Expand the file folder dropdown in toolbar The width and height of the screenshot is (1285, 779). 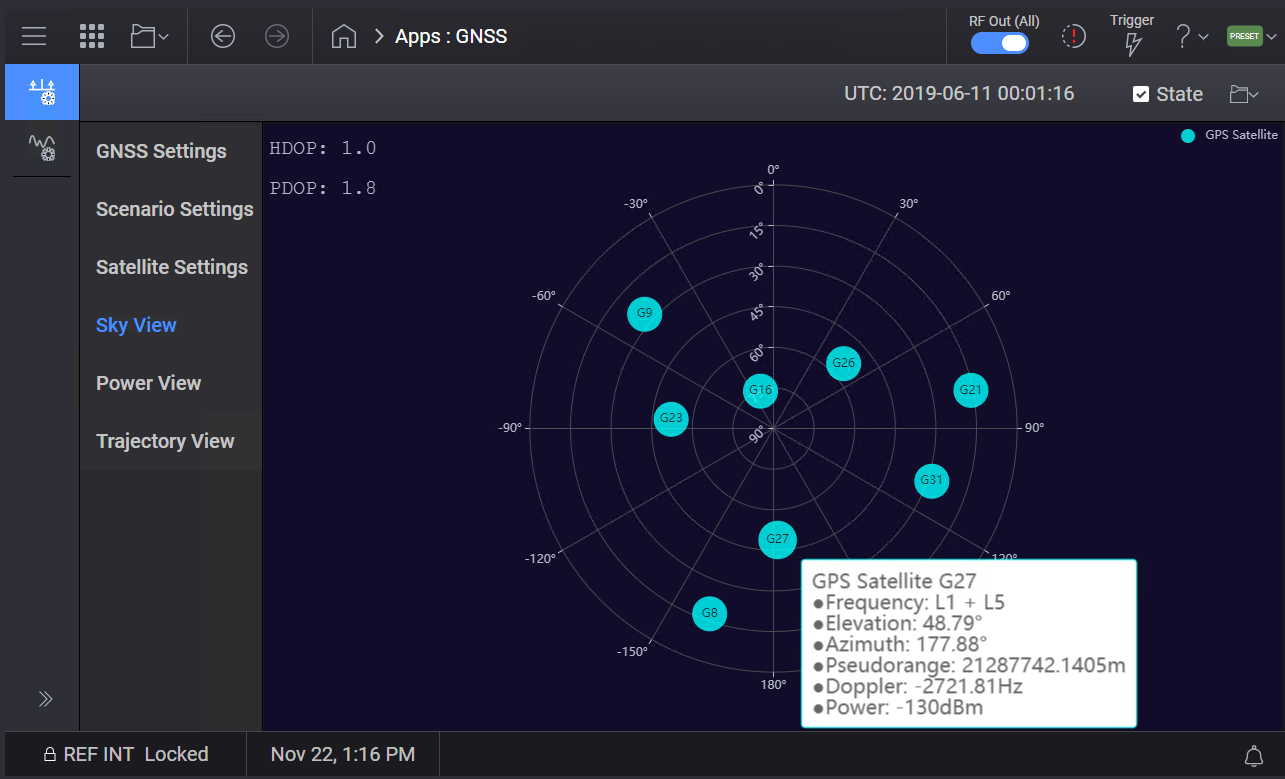(x=147, y=36)
